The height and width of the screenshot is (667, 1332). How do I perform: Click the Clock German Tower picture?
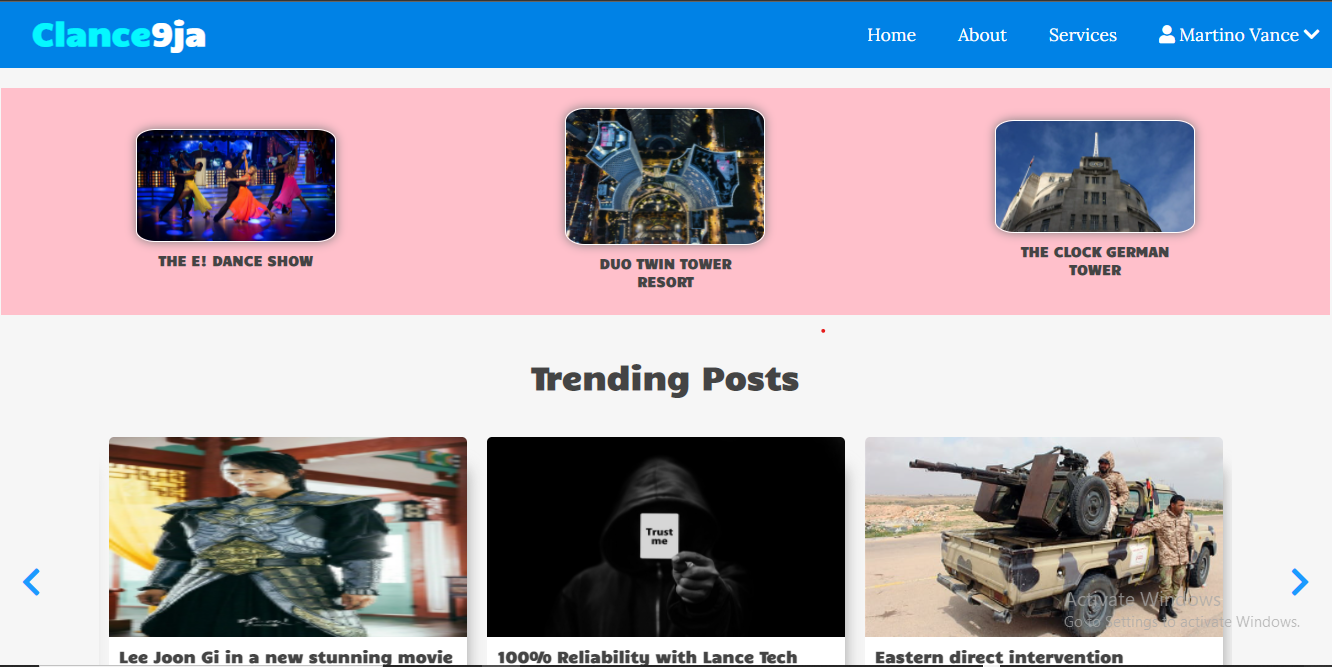click(1094, 176)
